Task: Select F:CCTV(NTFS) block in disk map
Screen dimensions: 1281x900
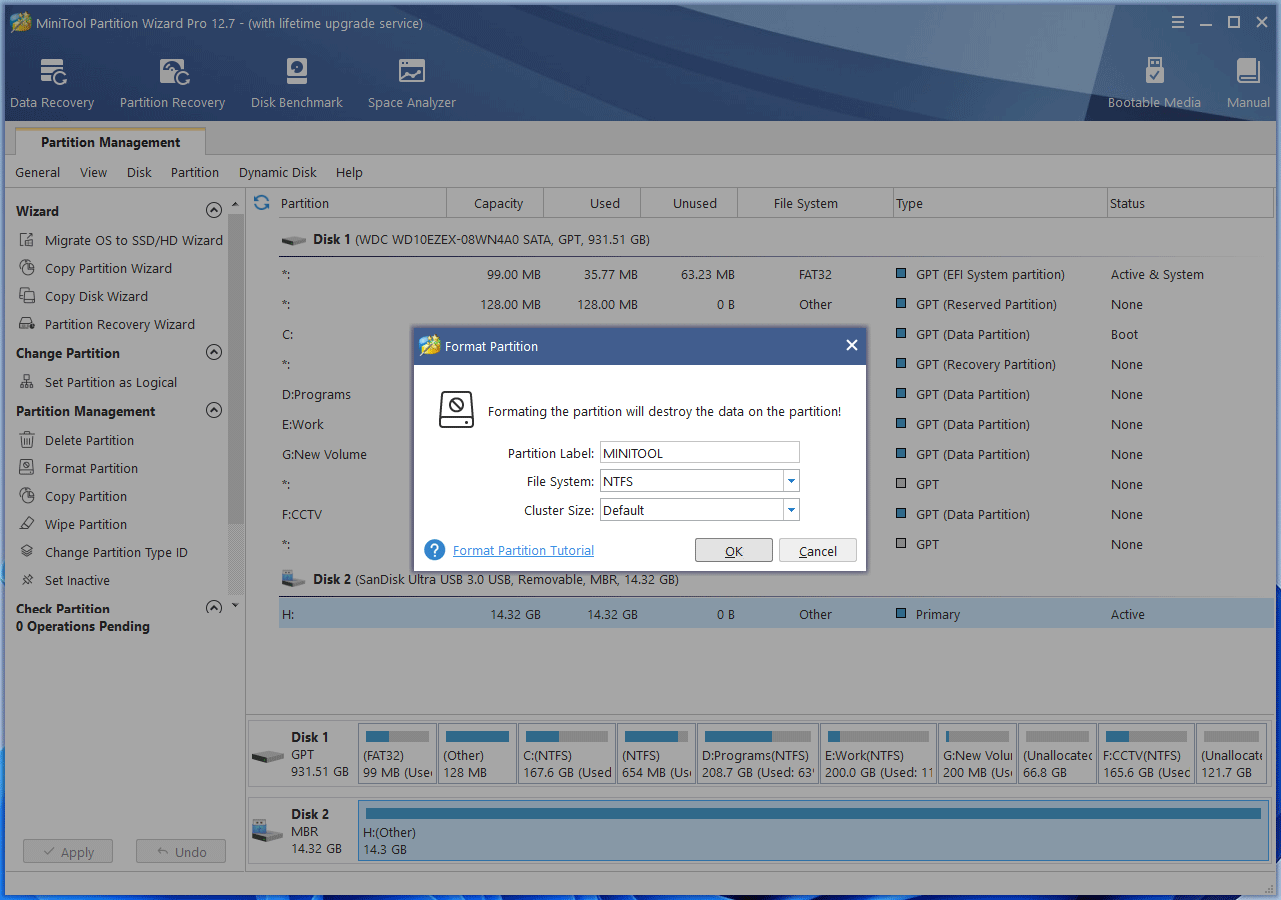Action: (x=1146, y=754)
